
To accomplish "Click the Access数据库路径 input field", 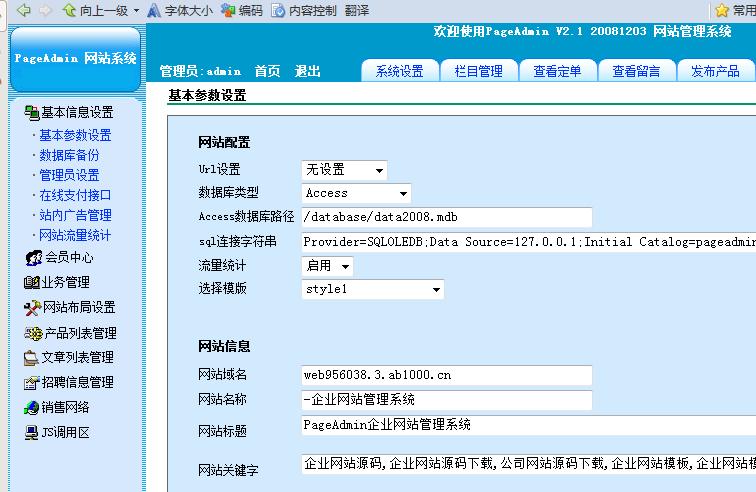I will click(447, 217).
